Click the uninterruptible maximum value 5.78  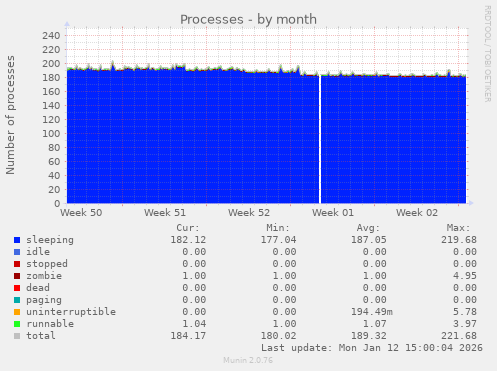465,312
